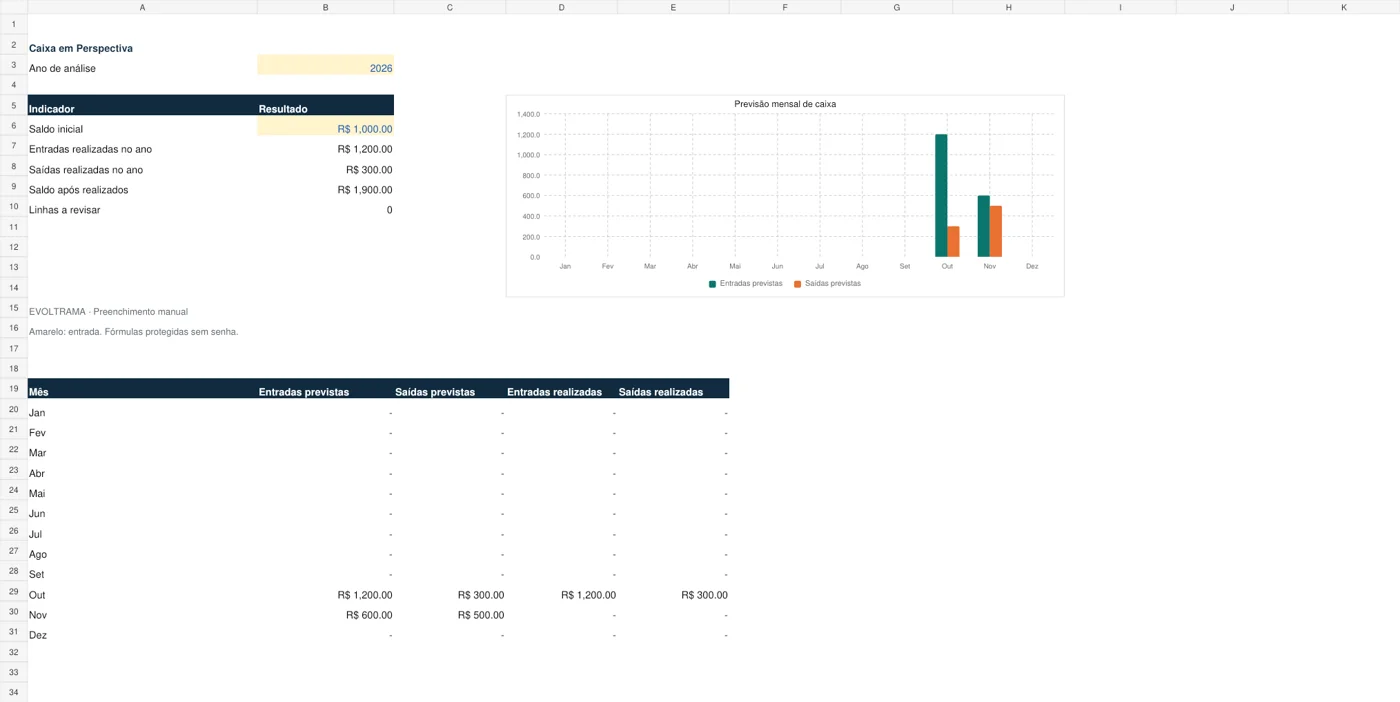Viewport: 1400px width, 702px height.
Task: Click the orange Saídas previstas legend swatch
Action: tap(797, 284)
